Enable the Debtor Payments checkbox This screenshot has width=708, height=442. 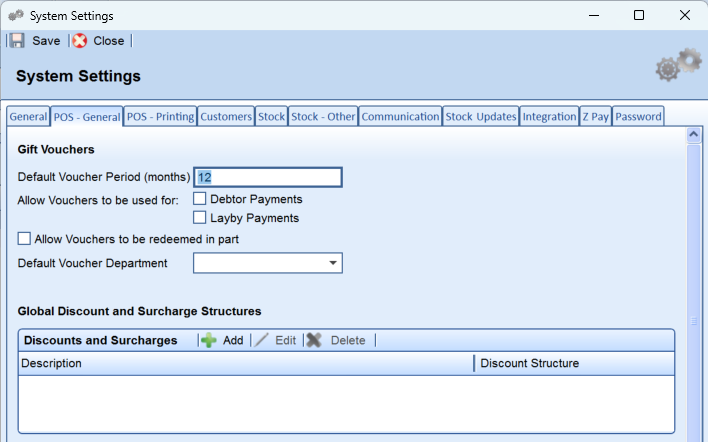click(x=200, y=199)
